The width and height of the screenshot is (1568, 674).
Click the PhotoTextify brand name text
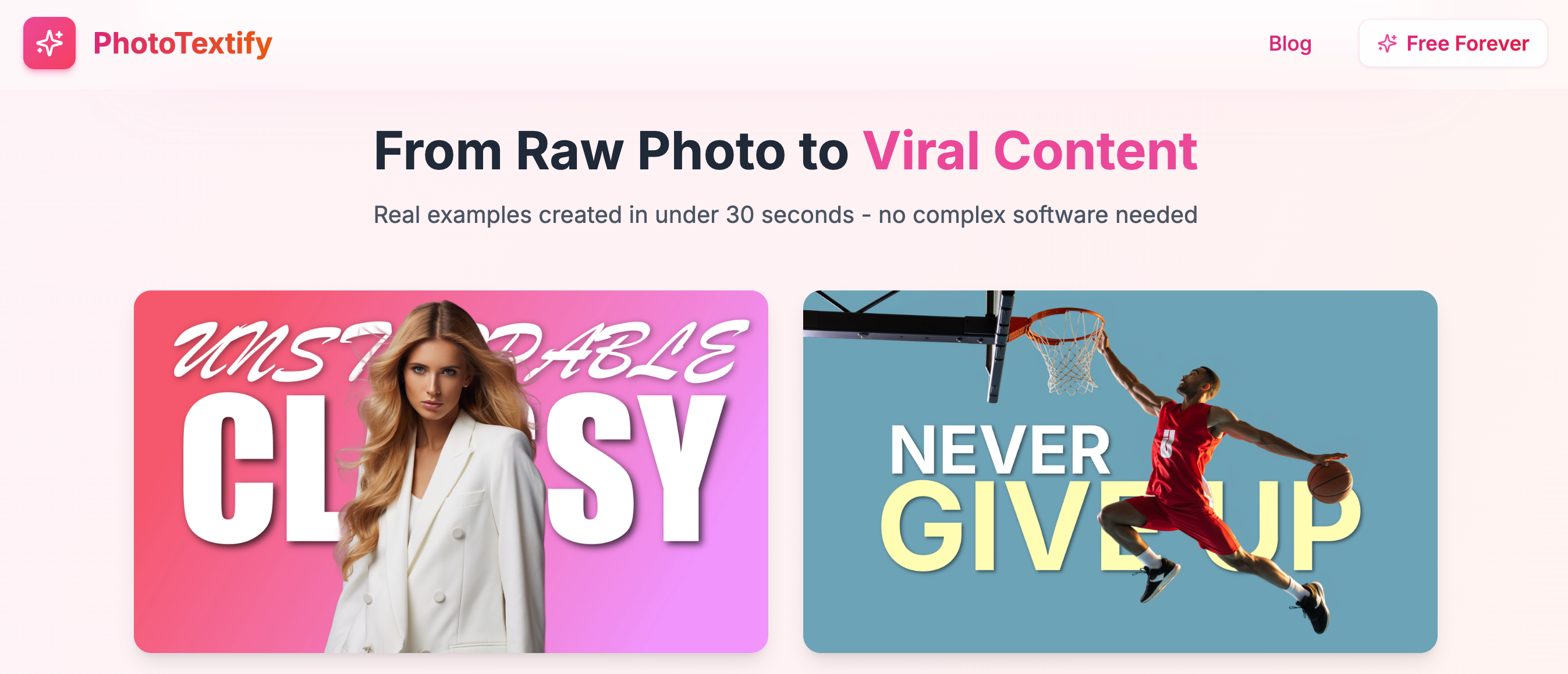[183, 43]
